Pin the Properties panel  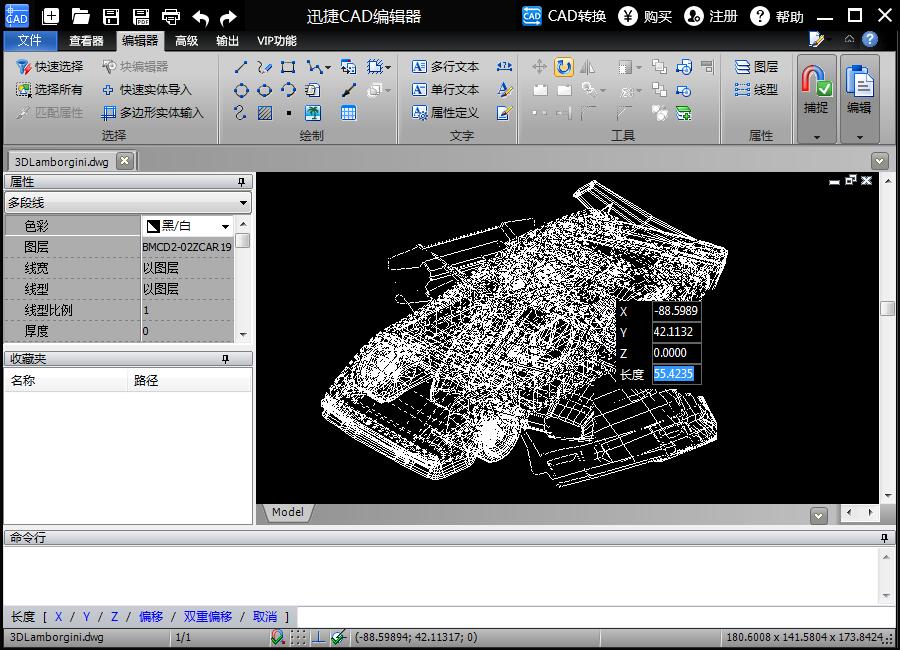point(242,182)
